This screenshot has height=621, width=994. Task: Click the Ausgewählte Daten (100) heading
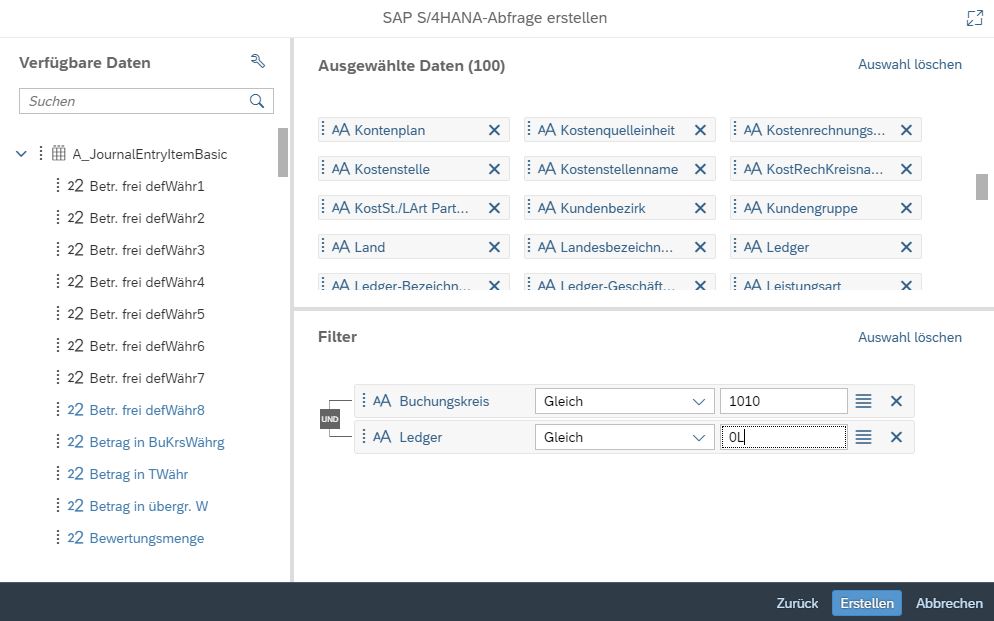pyautogui.click(x=411, y=66)
